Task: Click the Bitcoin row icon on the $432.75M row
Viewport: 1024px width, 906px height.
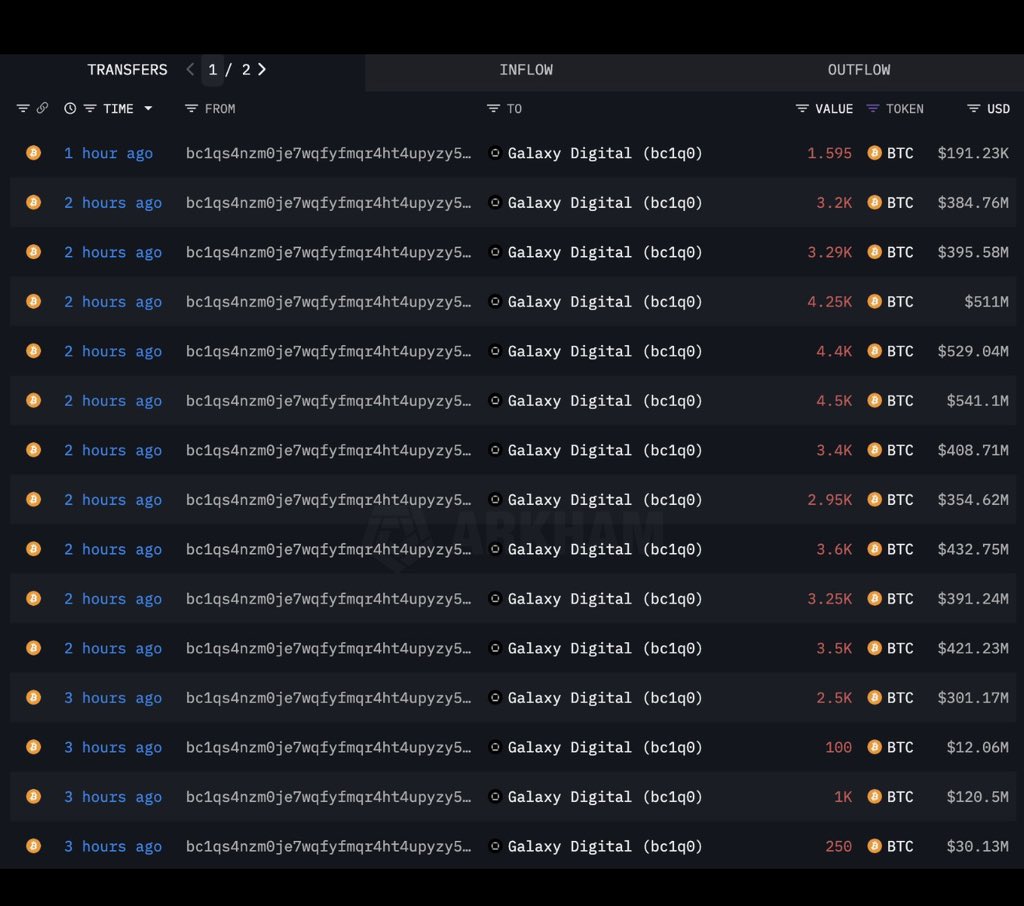Action: pyautogui.click(x=33, y=549)
